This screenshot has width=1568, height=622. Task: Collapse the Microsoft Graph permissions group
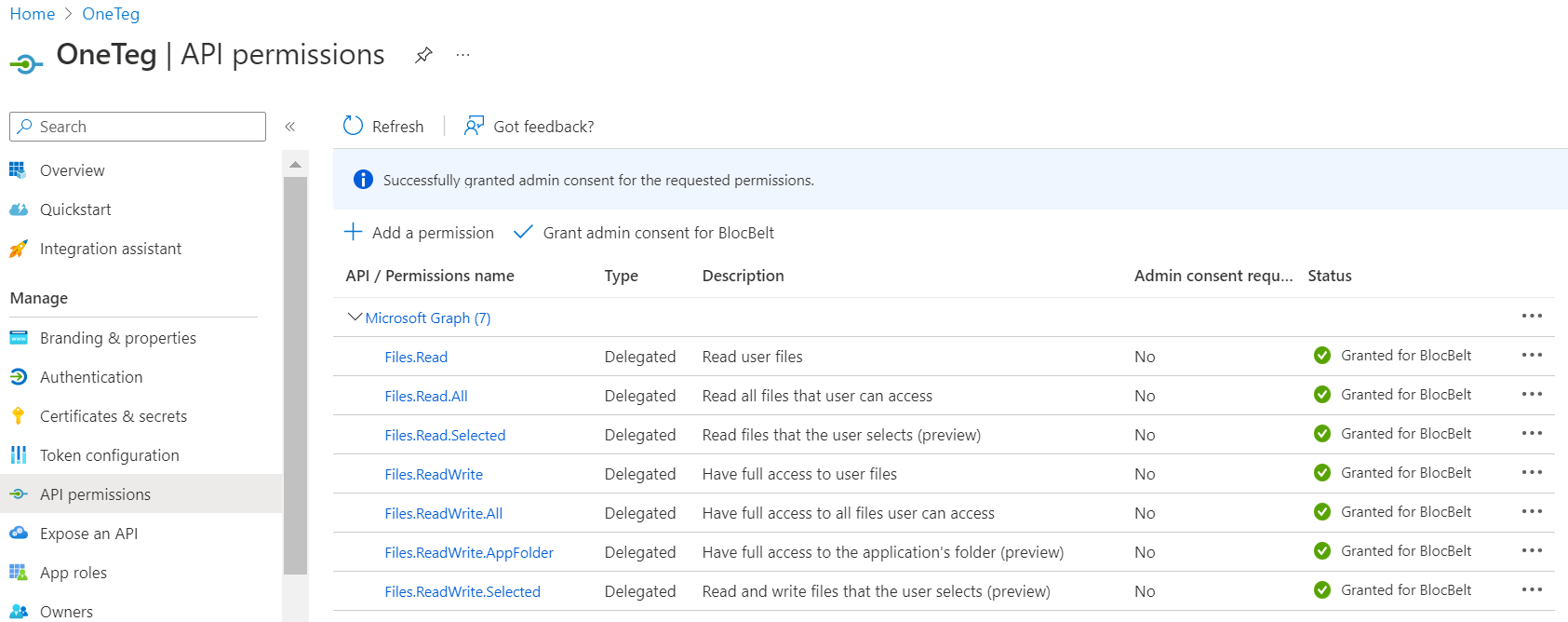click(355, 318)
